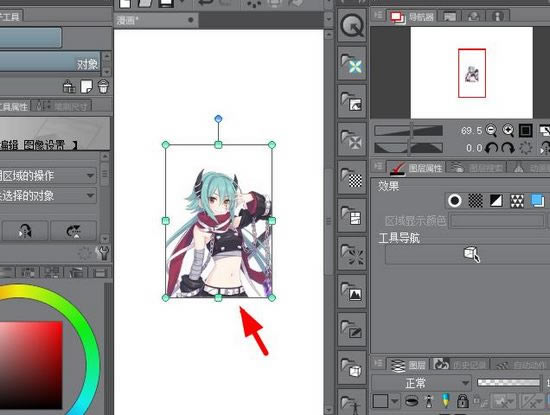Open the brush material folder icon
Viewport: 550px width, 415px height.
coord(352,329)
